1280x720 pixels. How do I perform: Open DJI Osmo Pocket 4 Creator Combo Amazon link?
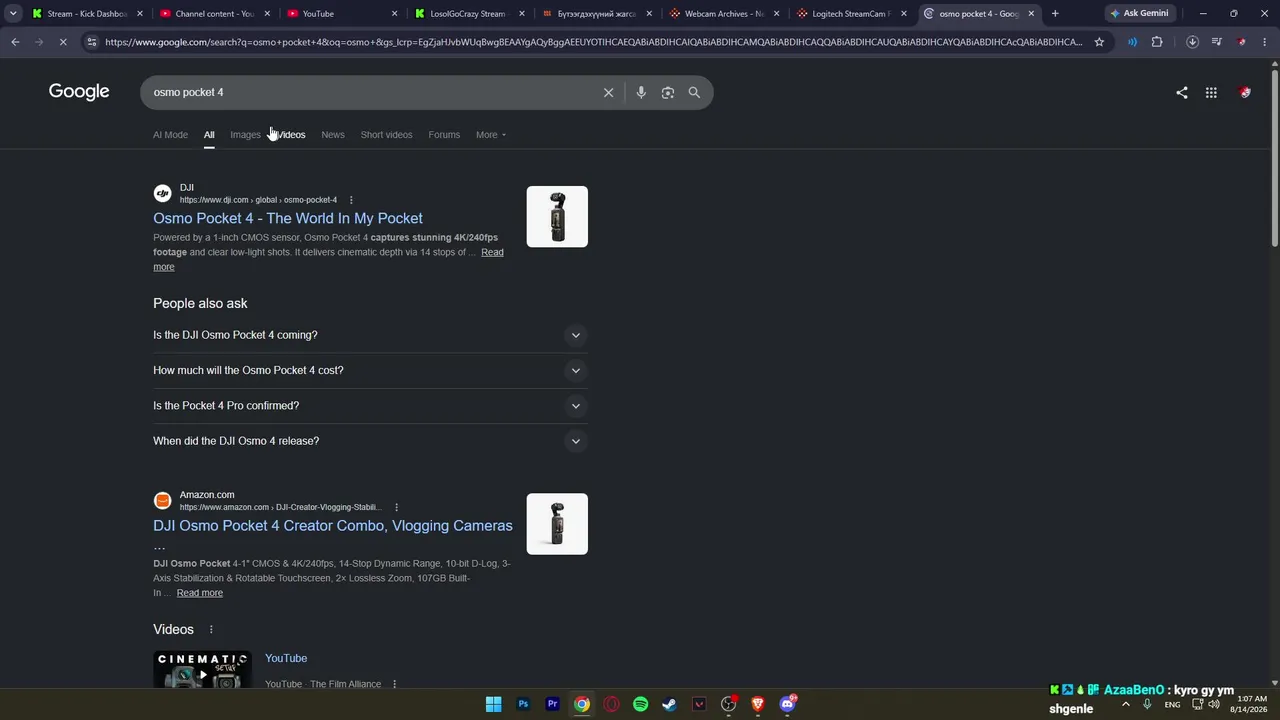click(333, 526)
